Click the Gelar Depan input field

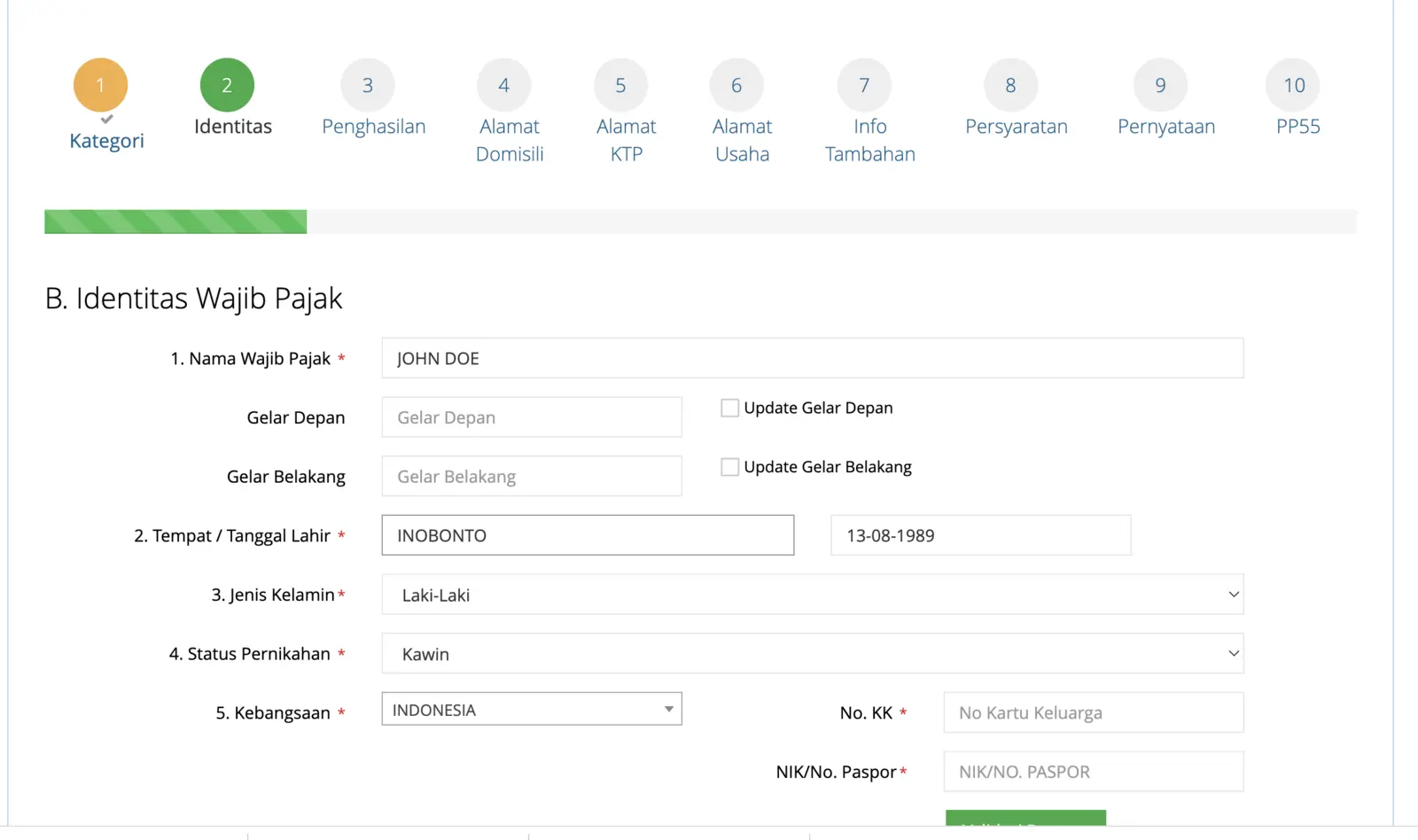click(532, 417)
